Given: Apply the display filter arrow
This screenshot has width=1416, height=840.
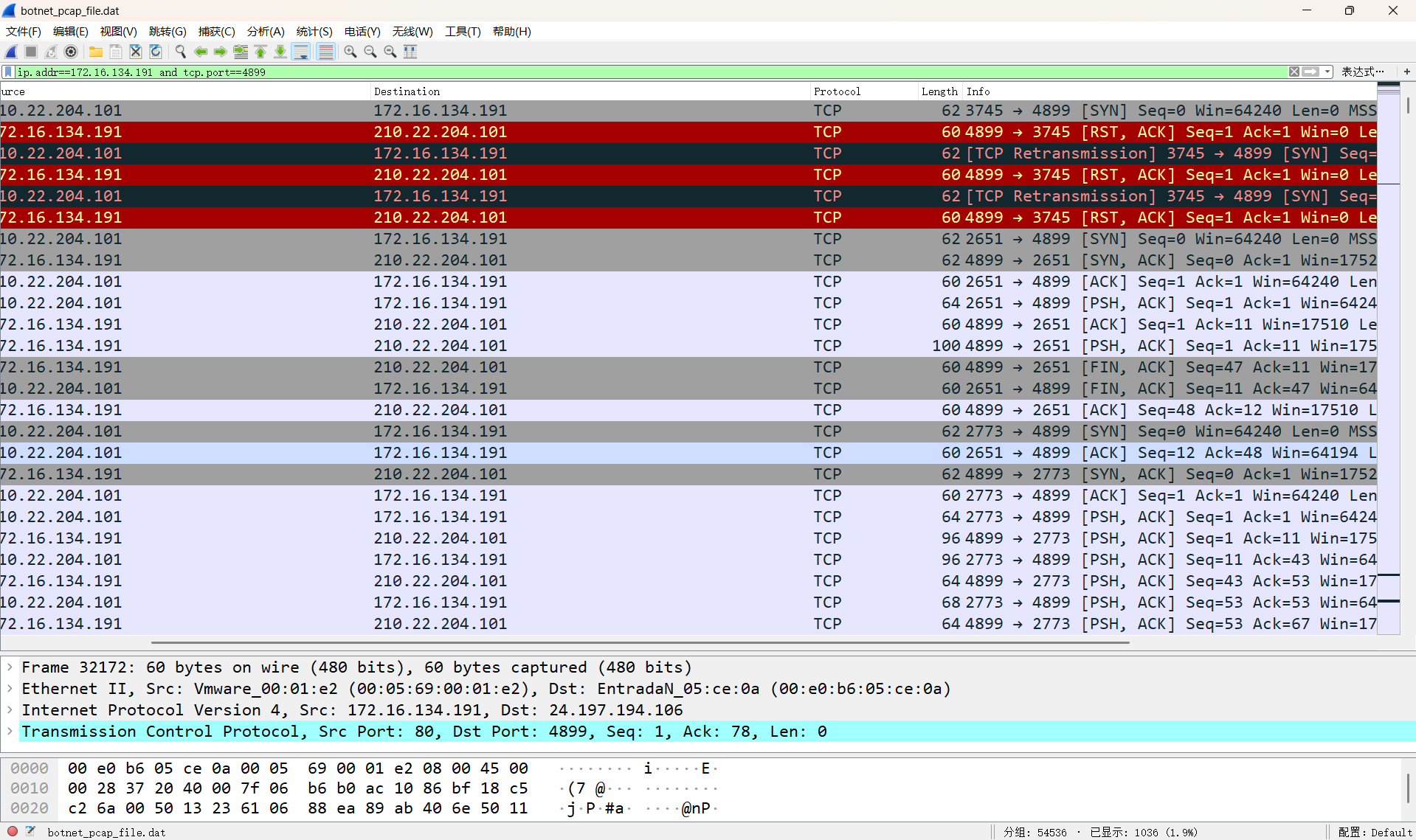Looking at the screenshot, I should click(1310, 72).
